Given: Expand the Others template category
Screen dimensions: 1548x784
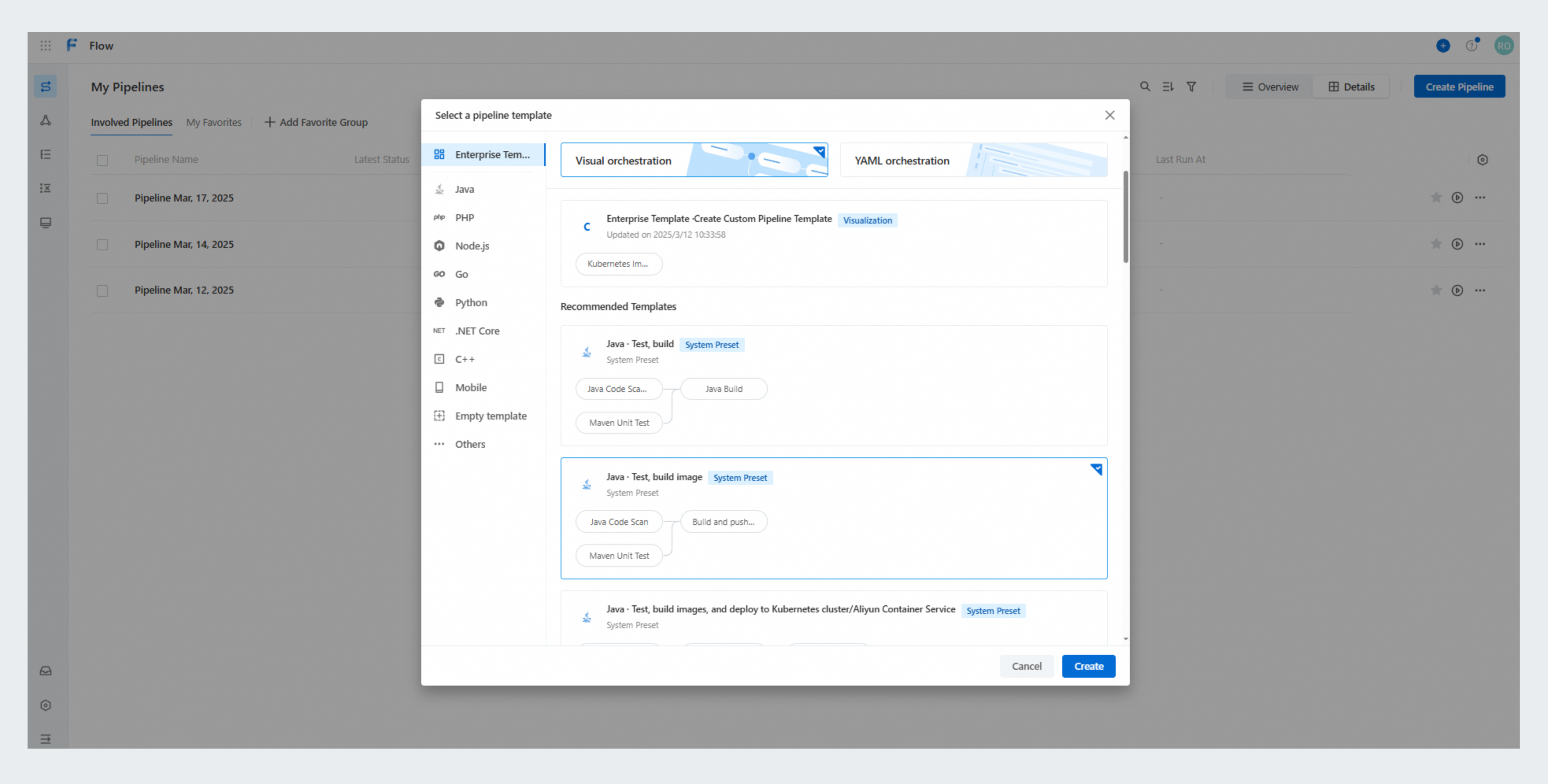Looking at the screenshot, I should (x=469, y=444).
